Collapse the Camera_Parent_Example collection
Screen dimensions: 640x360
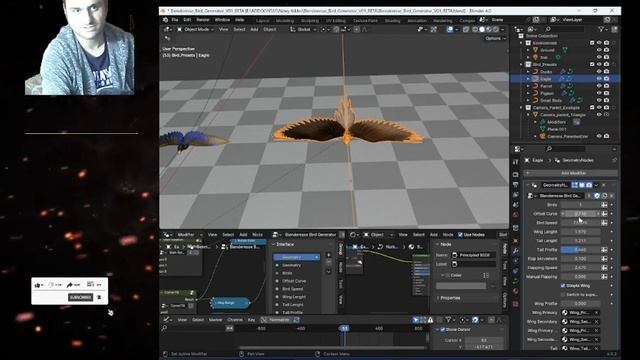(x=521, y=108)
